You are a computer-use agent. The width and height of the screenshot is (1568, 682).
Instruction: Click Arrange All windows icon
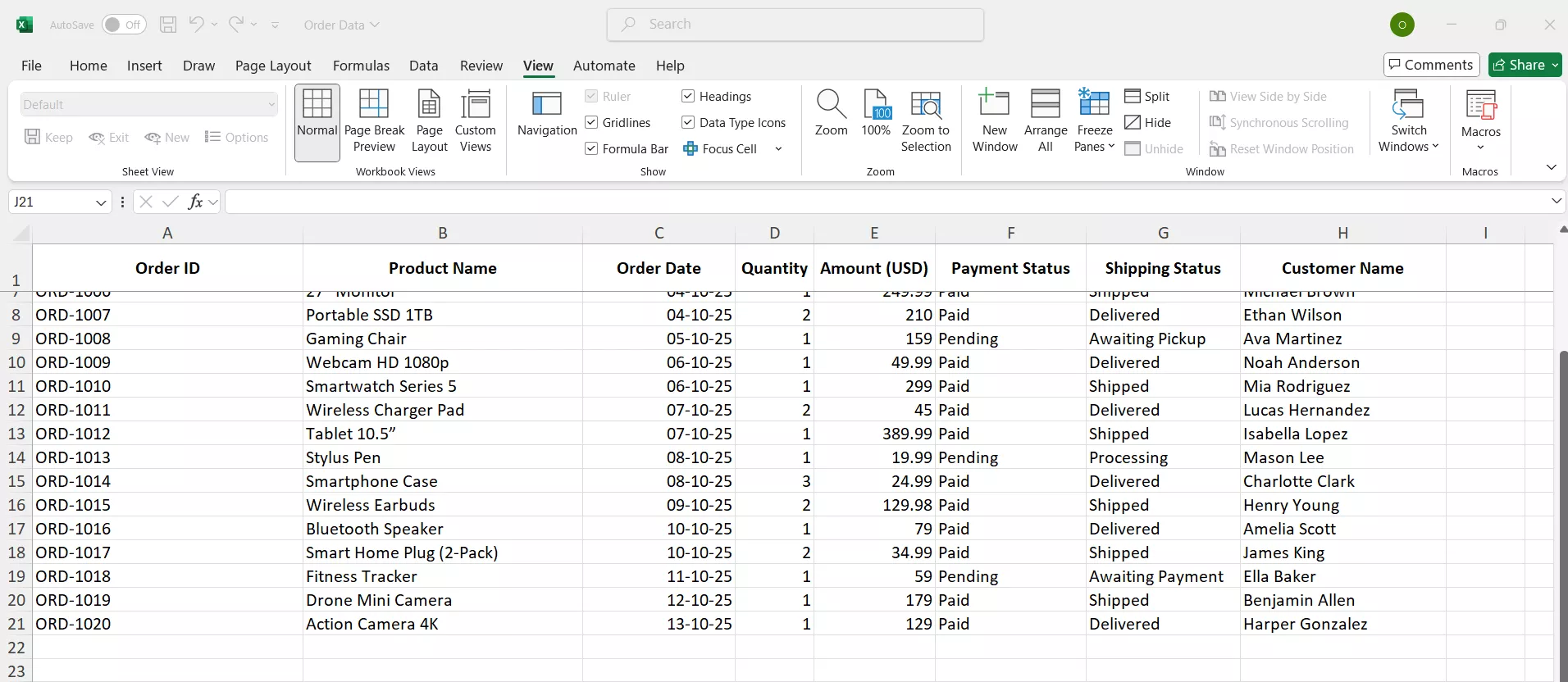1045,121
